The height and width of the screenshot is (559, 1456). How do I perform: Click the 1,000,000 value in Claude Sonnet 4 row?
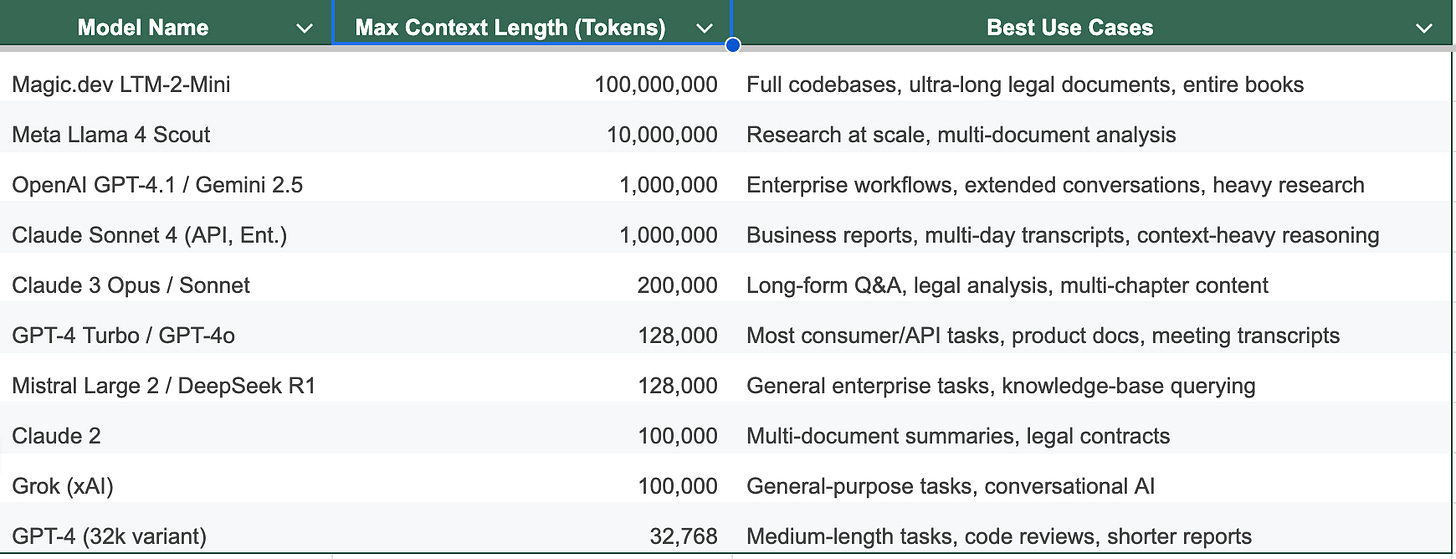[668, 235]
